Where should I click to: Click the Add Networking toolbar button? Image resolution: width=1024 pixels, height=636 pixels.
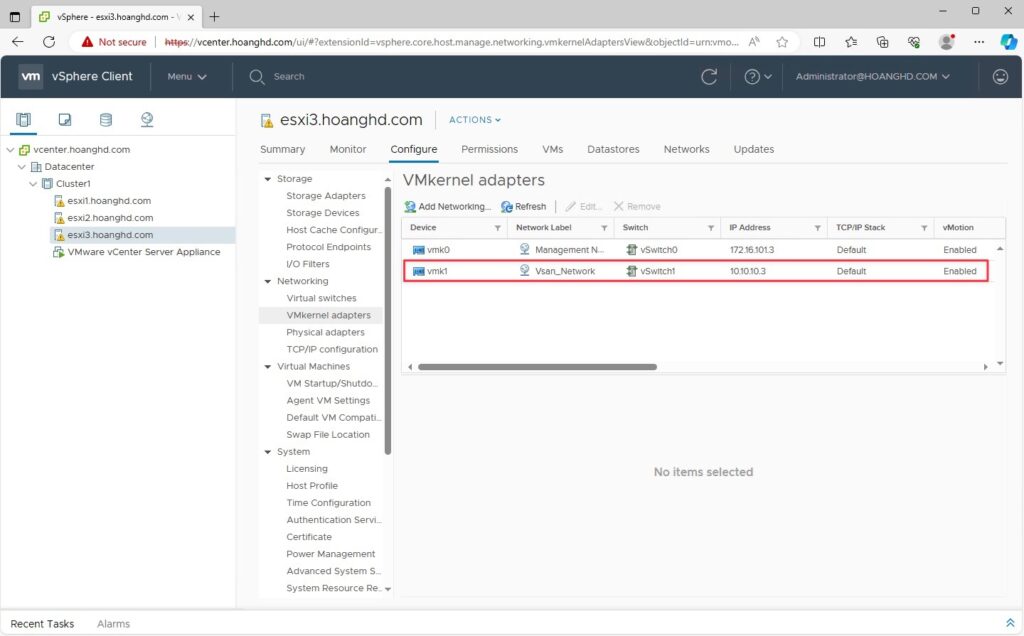coord(447,206)
